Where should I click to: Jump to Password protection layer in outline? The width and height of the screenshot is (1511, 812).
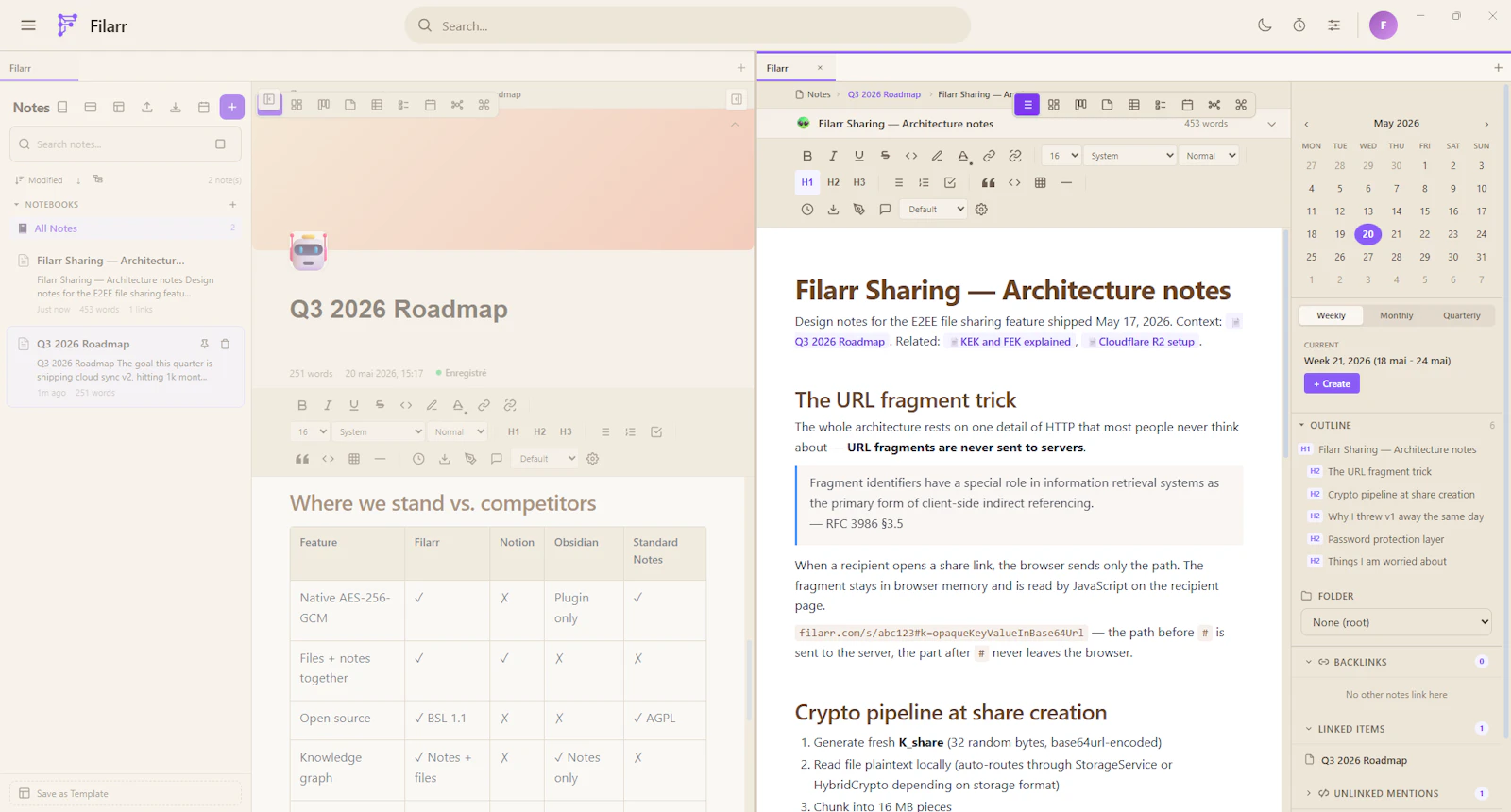1385,539
